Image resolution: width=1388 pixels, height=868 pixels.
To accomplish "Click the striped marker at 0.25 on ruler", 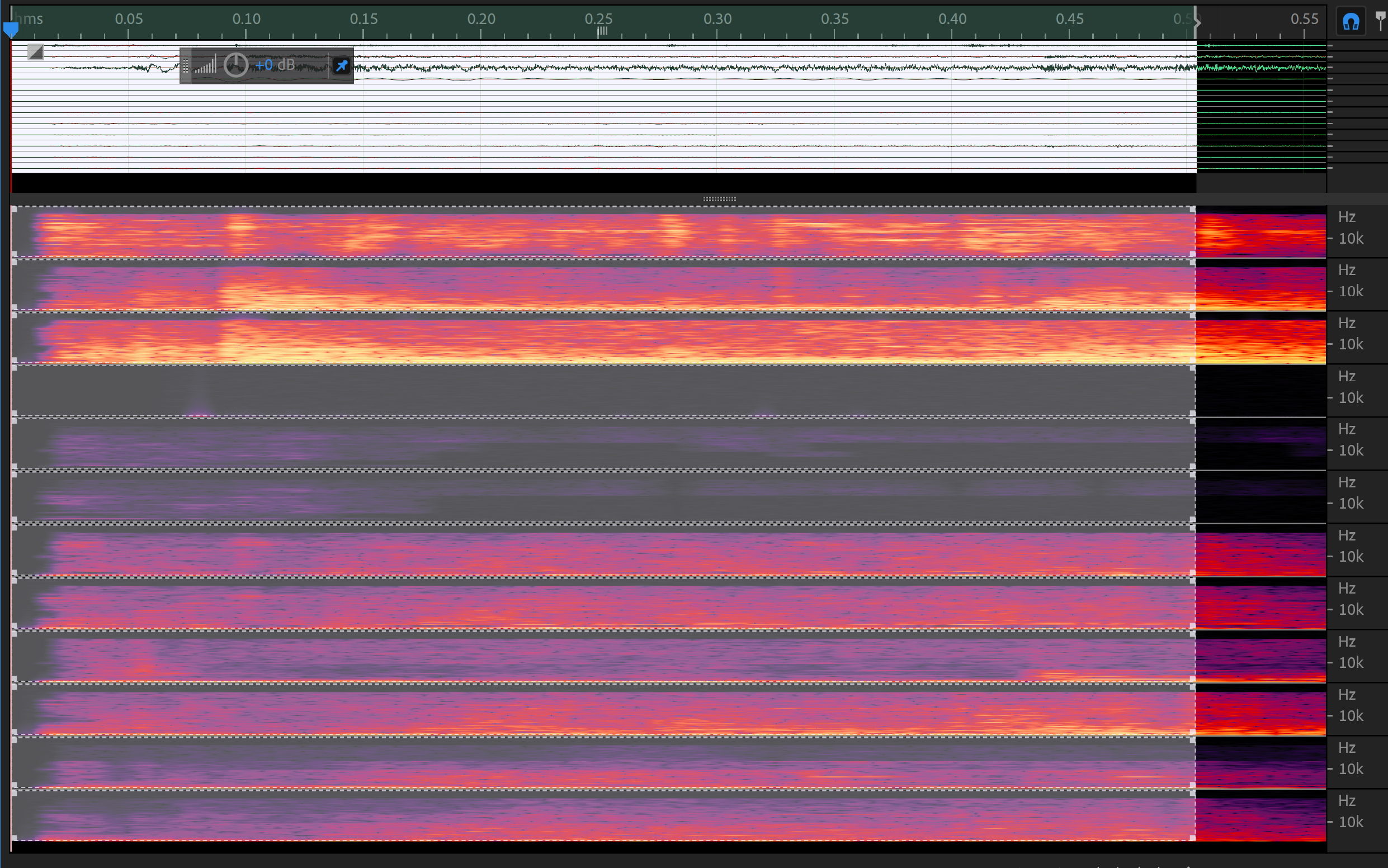I will (x=602, y=31).
